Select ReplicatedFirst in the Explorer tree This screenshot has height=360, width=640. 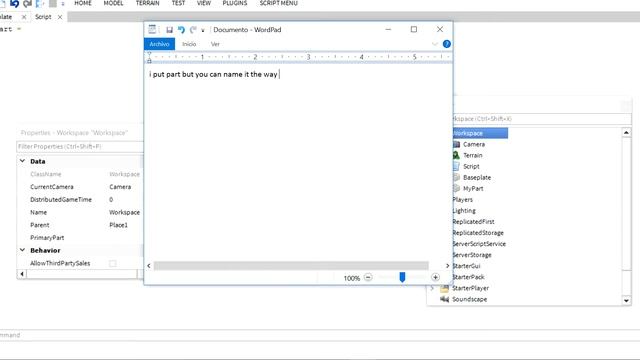click(x=473, y=222)
